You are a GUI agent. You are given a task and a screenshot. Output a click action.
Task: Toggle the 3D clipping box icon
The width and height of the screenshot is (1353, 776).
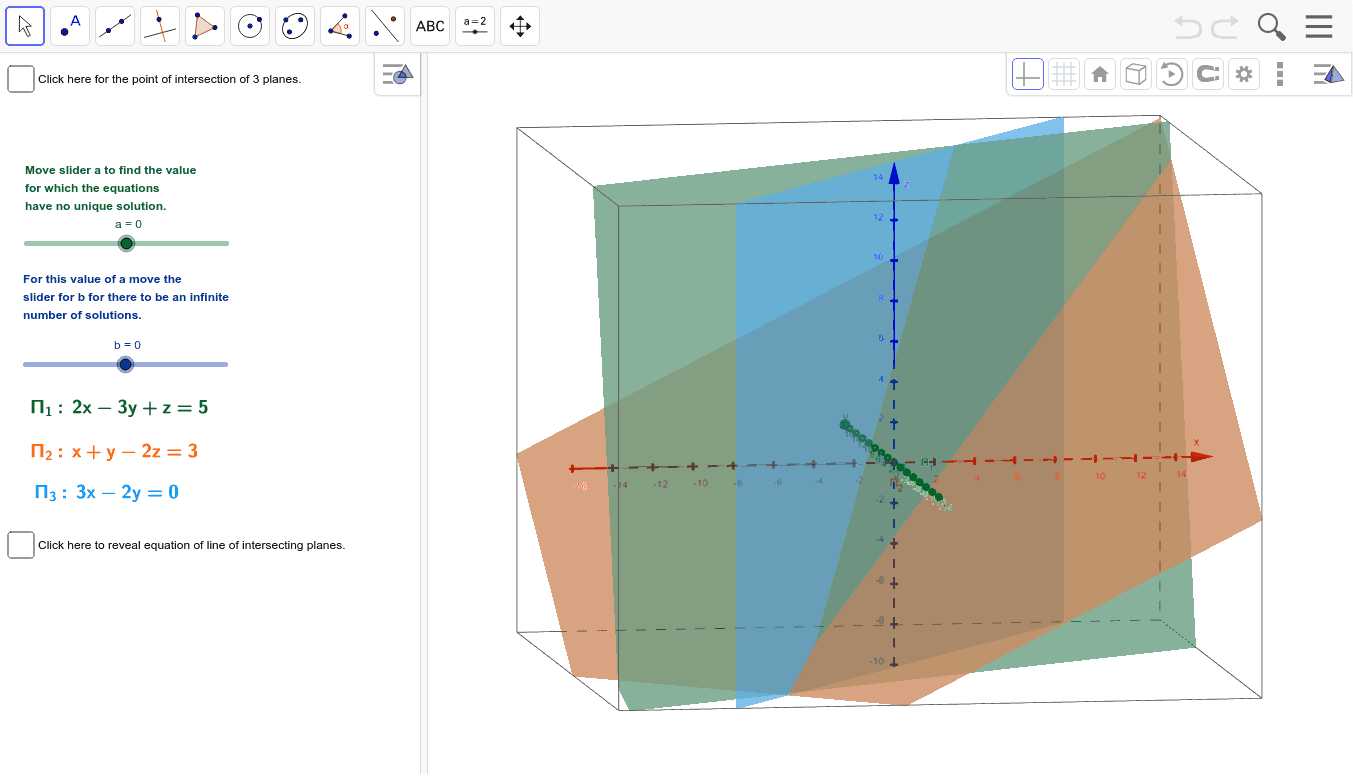click(1136, 73)
